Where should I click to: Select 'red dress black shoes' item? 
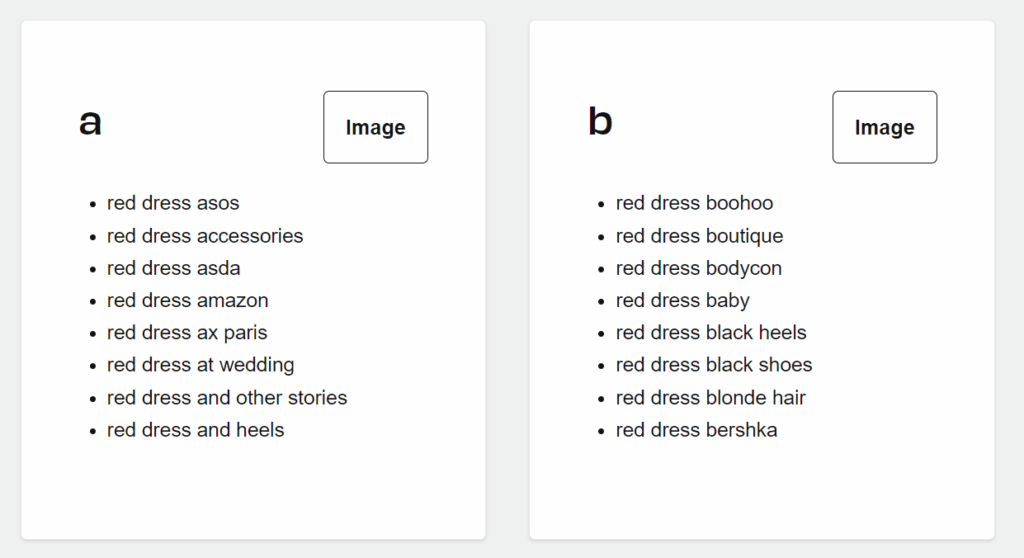tap(714, 365)
